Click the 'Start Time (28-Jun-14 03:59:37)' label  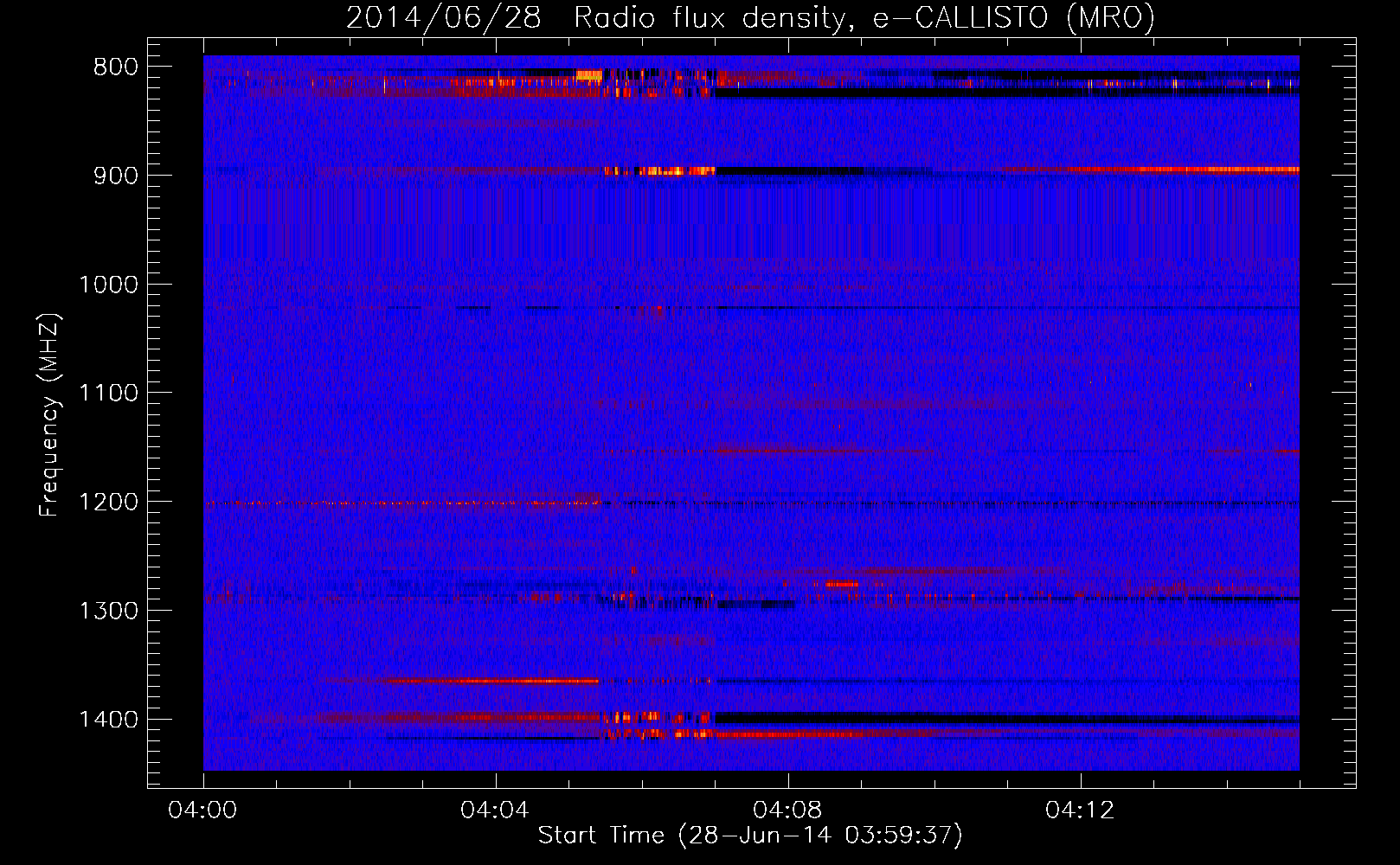(x=750, y=836)
